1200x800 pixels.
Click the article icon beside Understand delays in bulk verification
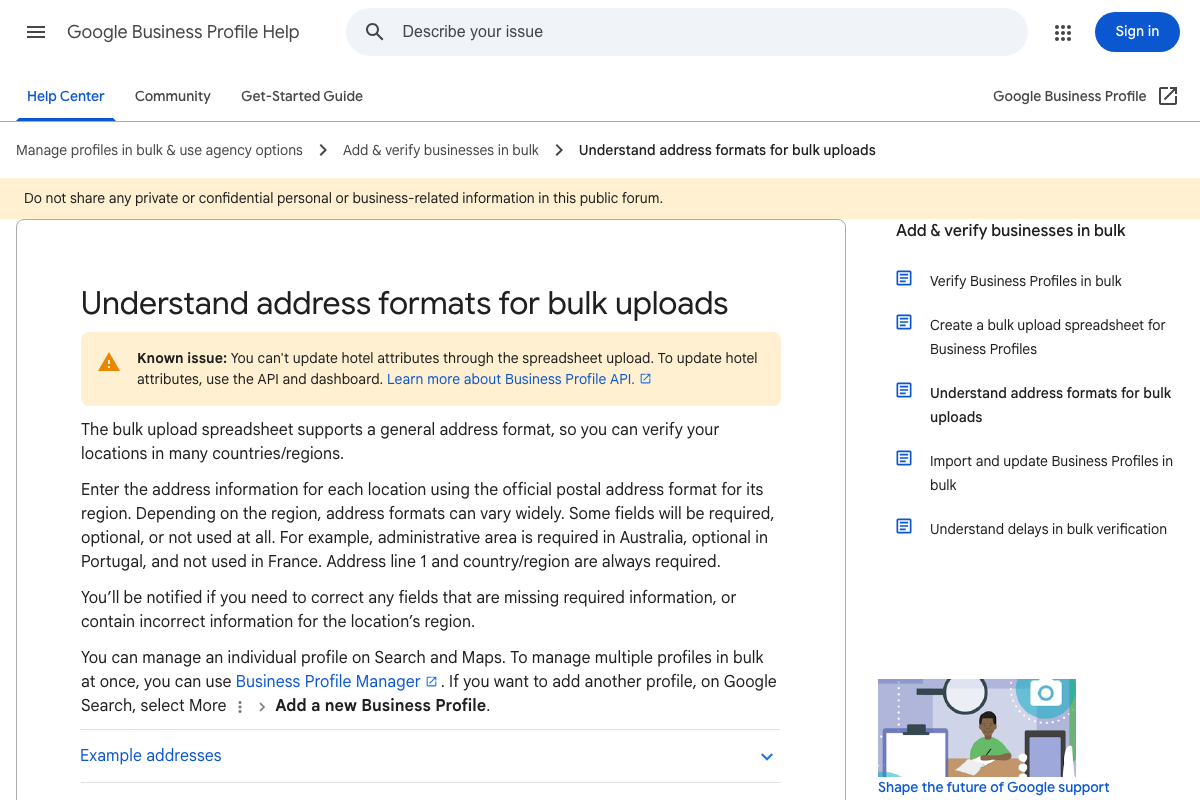904,526
